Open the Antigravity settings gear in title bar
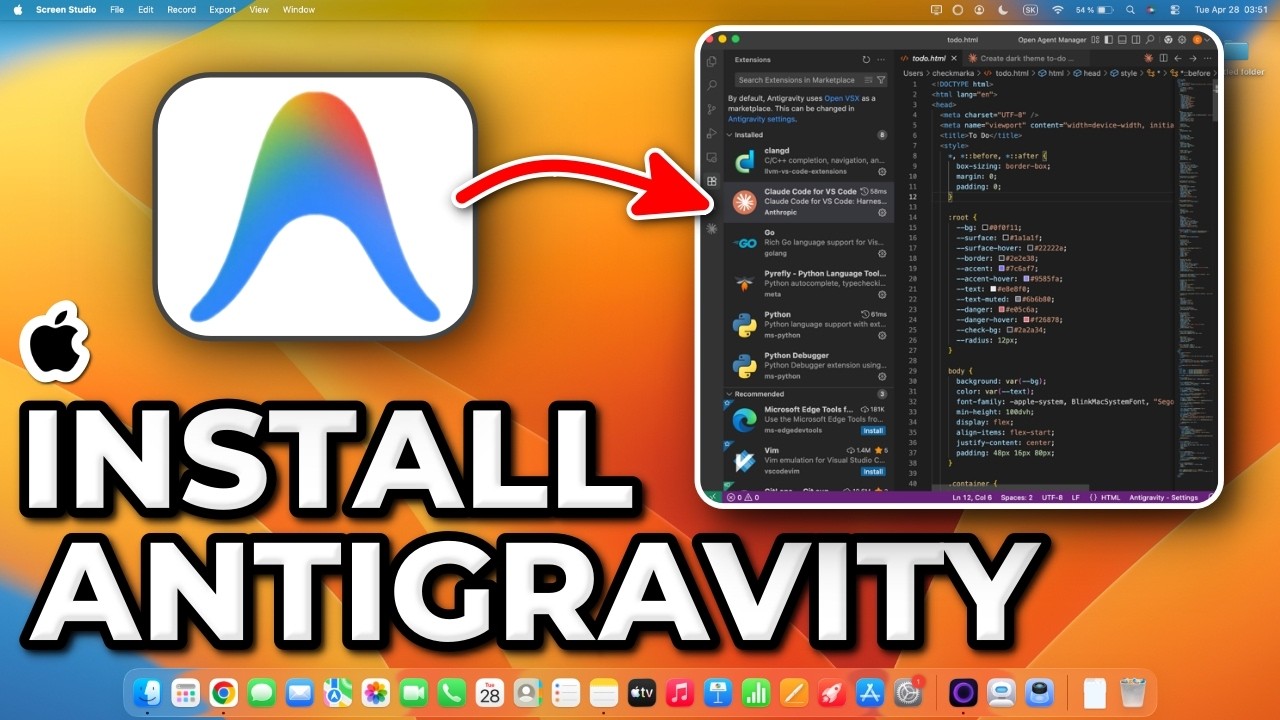Screen dimensions: 1280x720 (1182, 39)
